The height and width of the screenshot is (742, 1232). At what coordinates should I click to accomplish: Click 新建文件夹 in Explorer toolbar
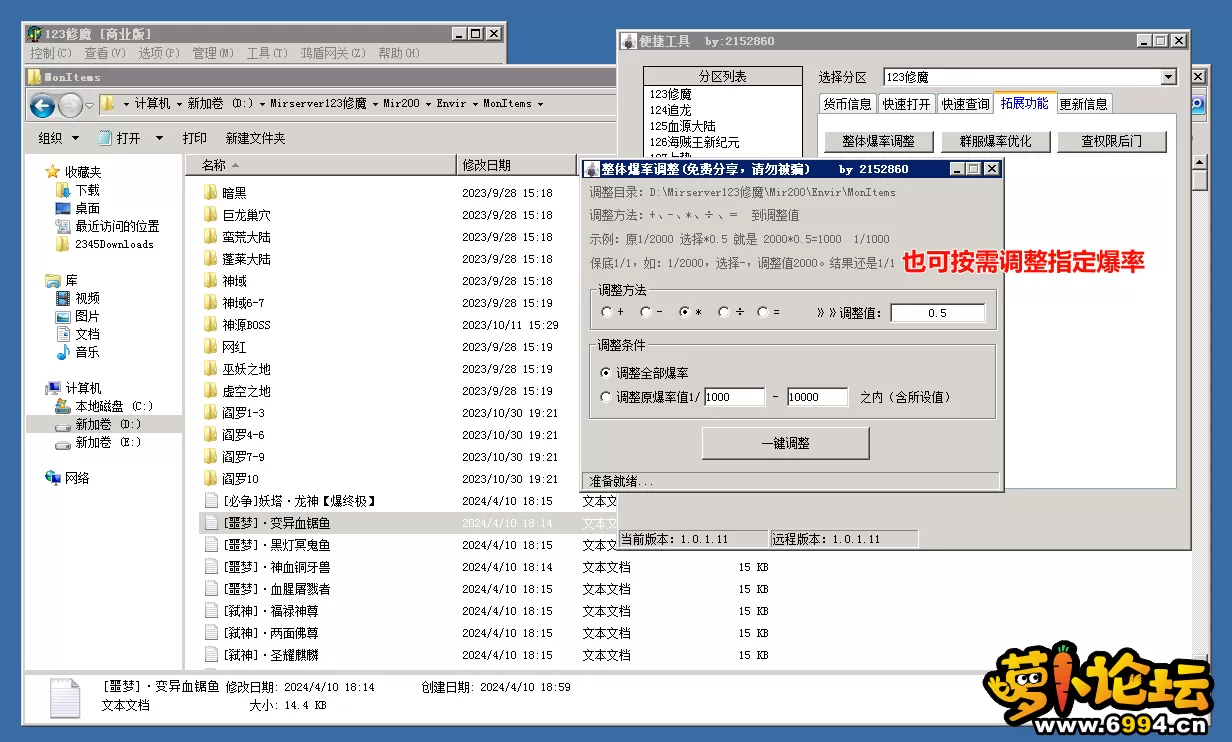click(x=255, y=138)
